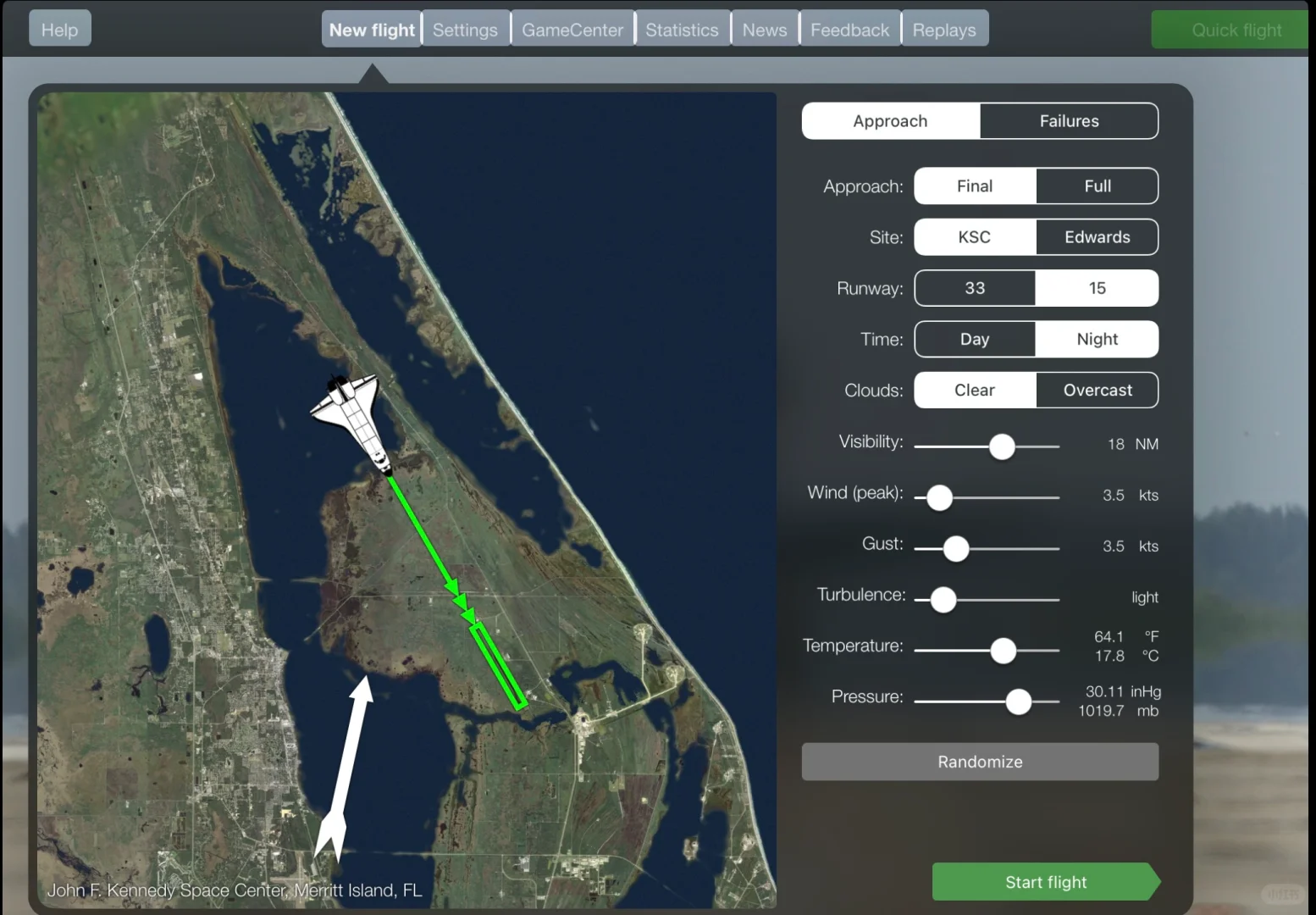Randomize the flight conditions
The height and width of the screenshot is (915, 1316).
tap(980, 762)
